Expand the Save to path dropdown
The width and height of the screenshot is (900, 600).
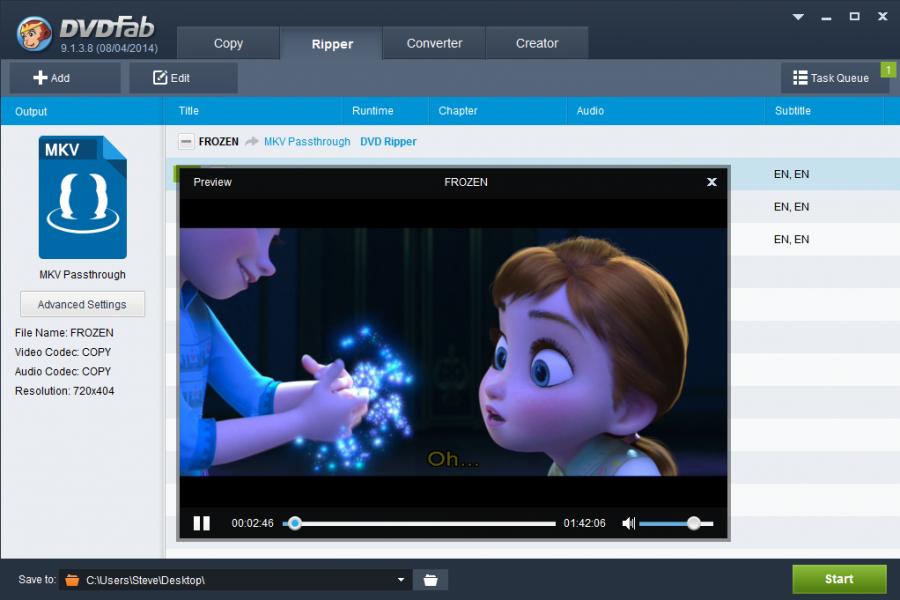click(x=401, y=580)
